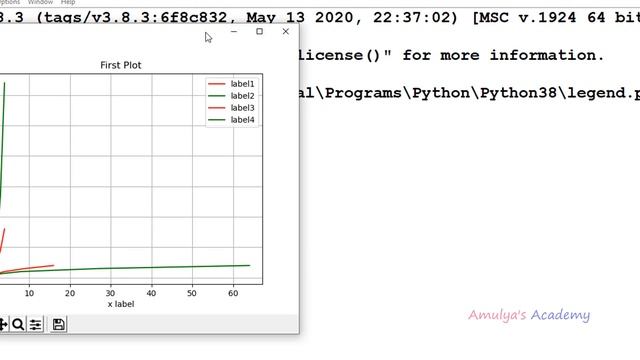The image size is (640, 360).
Task: Click the "for more" words in the shell
Action: pyautogui.click(x=441, y=55)
